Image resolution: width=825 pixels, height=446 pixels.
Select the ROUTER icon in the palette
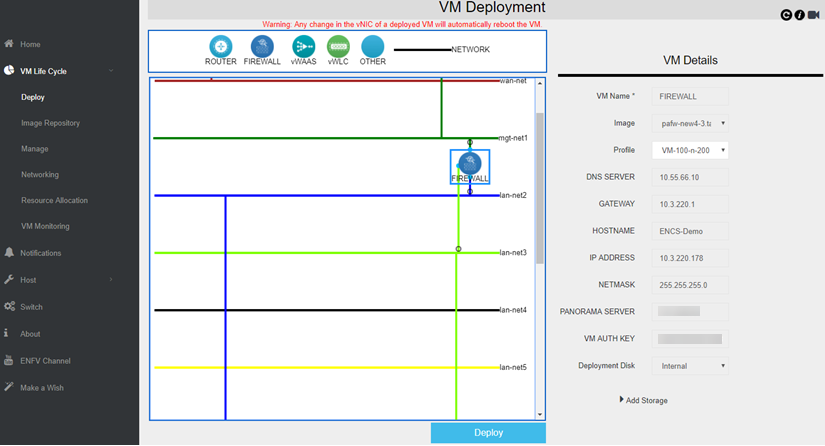click(221, 46)
